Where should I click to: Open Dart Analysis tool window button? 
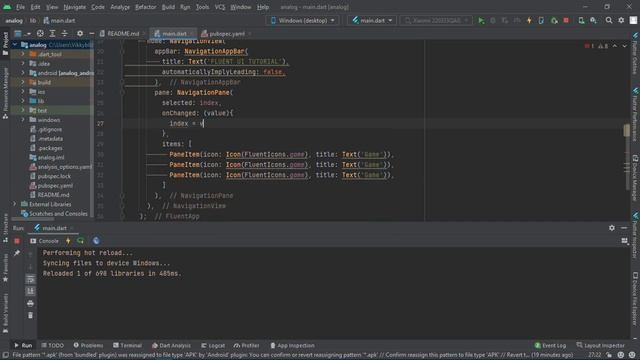(x=171, y=345)
